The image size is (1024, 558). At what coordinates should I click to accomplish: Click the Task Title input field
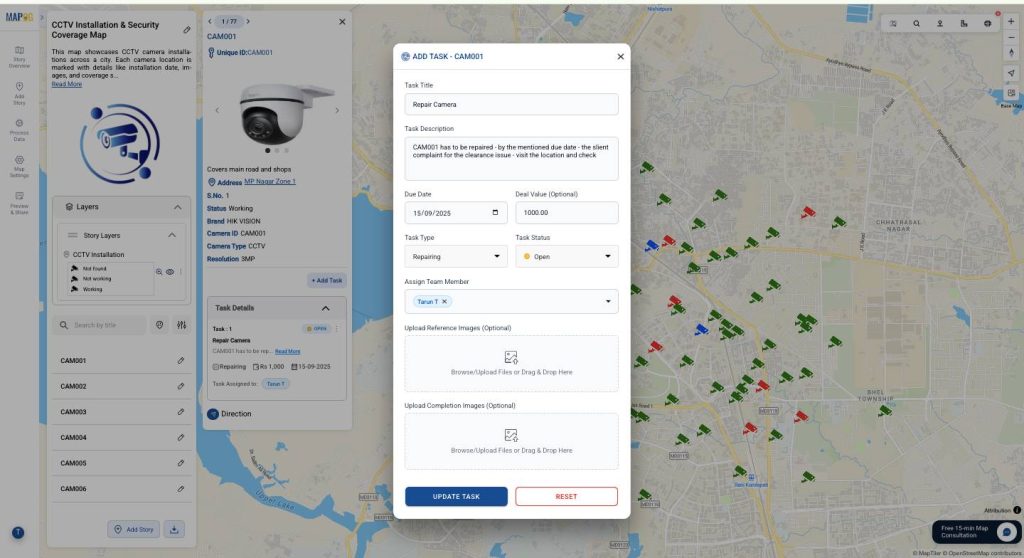click(511, 104)
